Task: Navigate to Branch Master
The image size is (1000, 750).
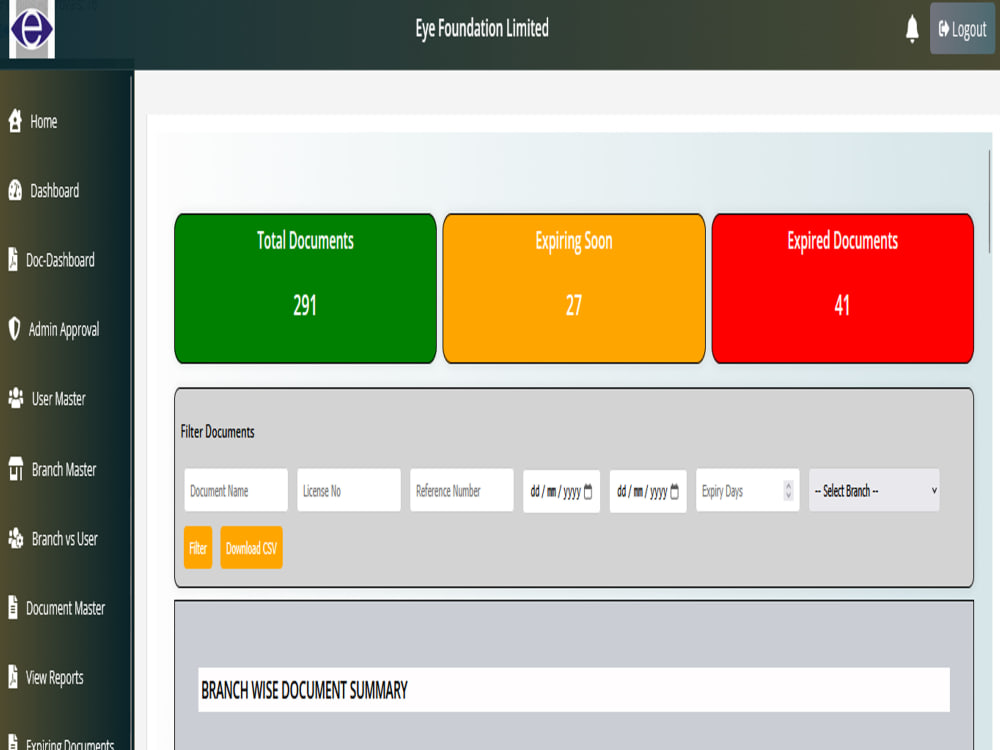Action: (64, 469)
